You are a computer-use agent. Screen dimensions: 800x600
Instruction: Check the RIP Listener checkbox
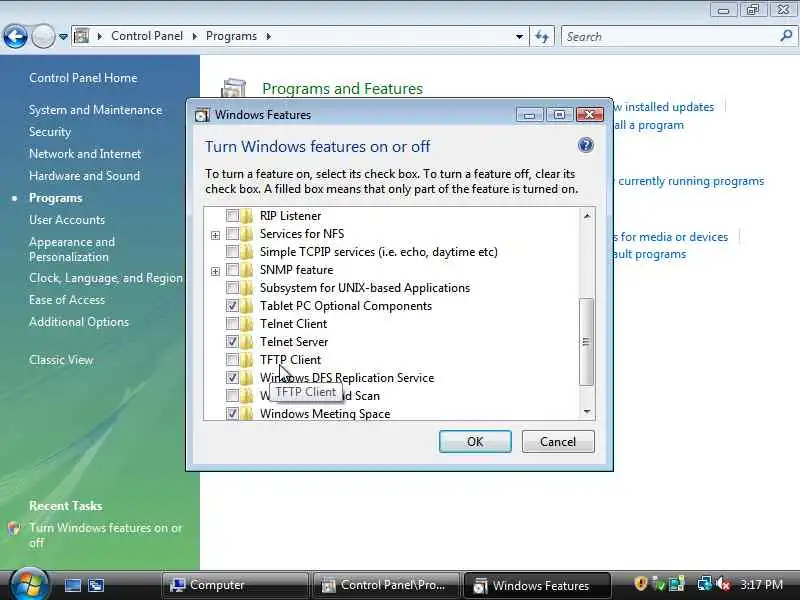point(232,216)
